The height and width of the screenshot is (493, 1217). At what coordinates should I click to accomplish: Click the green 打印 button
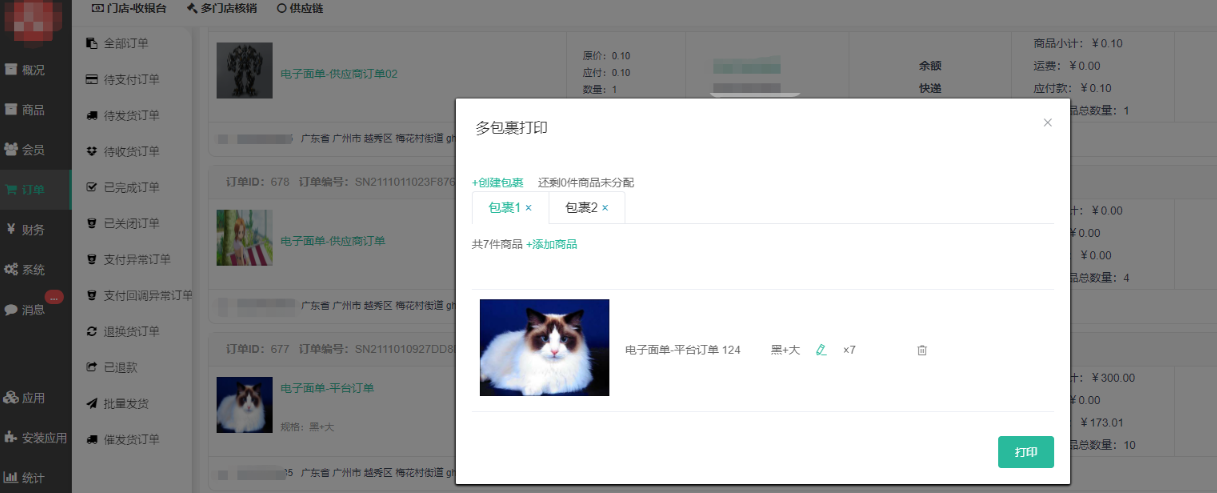point(1026,452)
